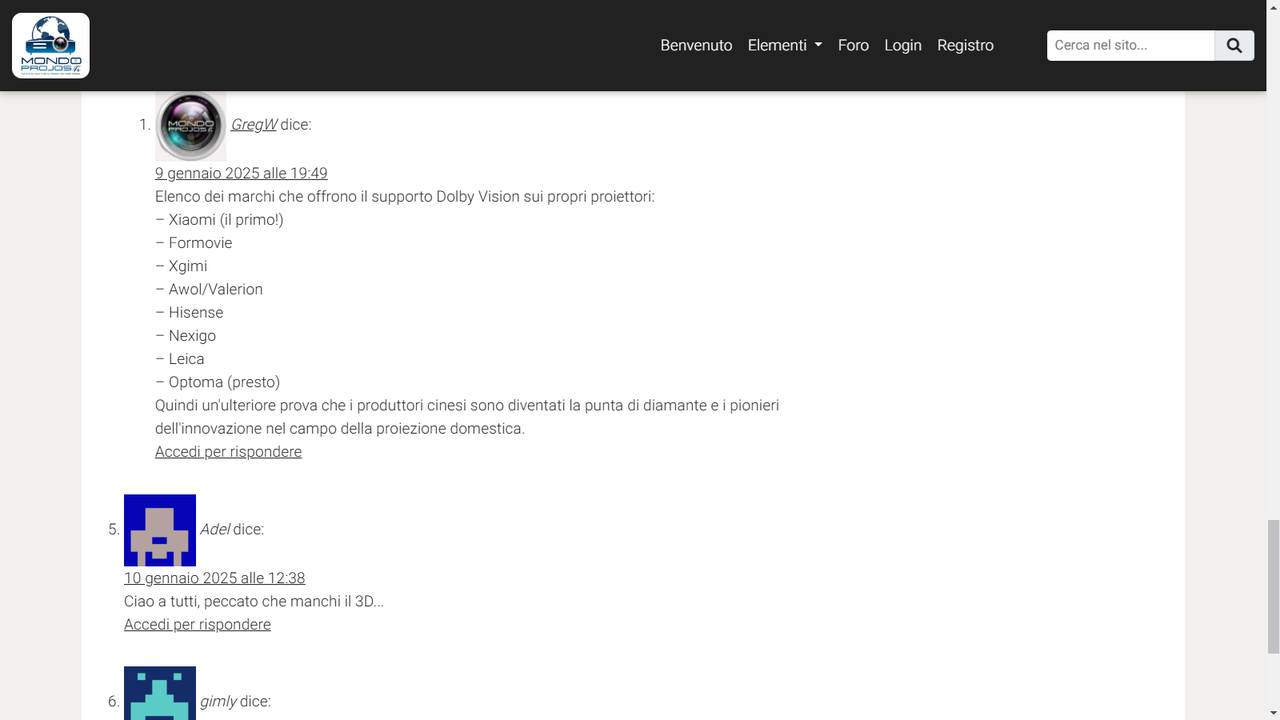The image size is (1280, 720).
Task: Open GregW's author profile link
Action: 254,124
